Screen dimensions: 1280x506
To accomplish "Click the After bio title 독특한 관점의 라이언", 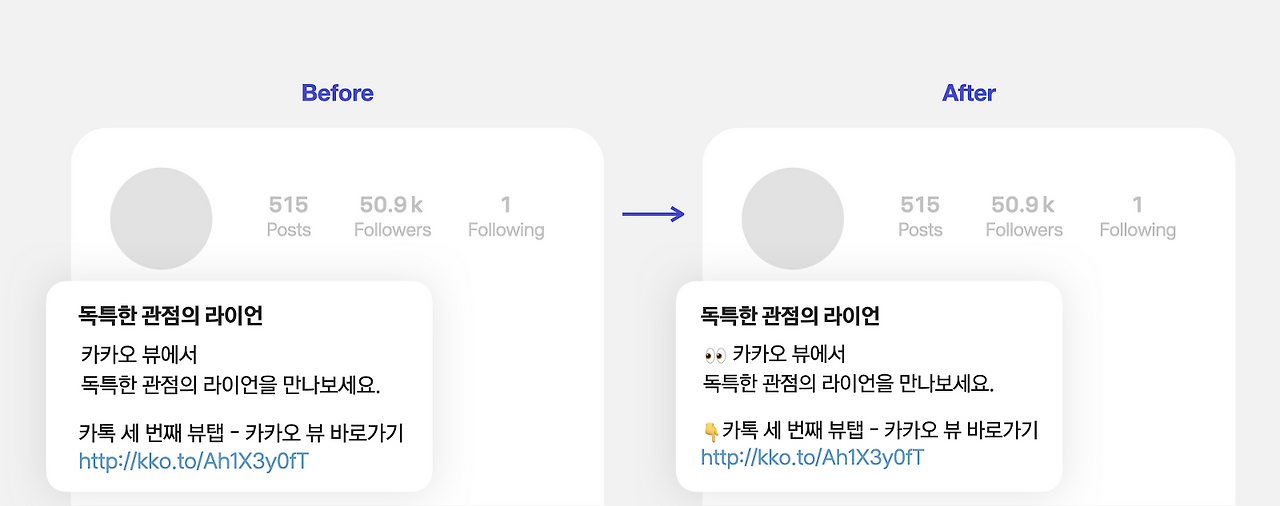I will [x=790, y=316].
